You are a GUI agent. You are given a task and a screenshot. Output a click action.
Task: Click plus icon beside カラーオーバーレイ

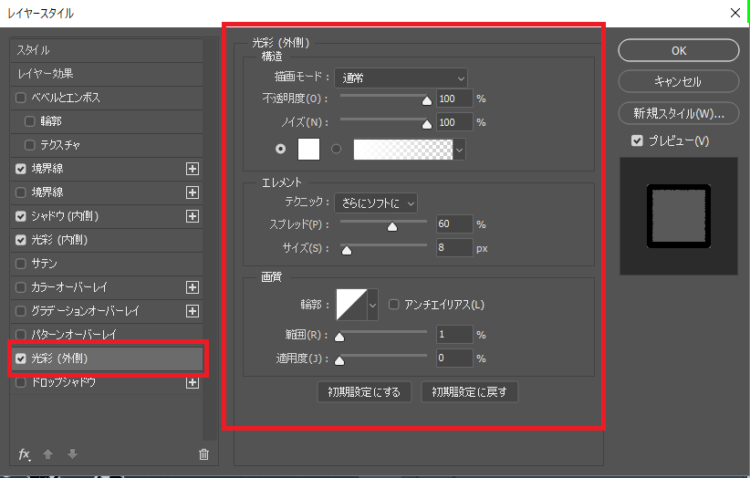click(x=192, y=287)
